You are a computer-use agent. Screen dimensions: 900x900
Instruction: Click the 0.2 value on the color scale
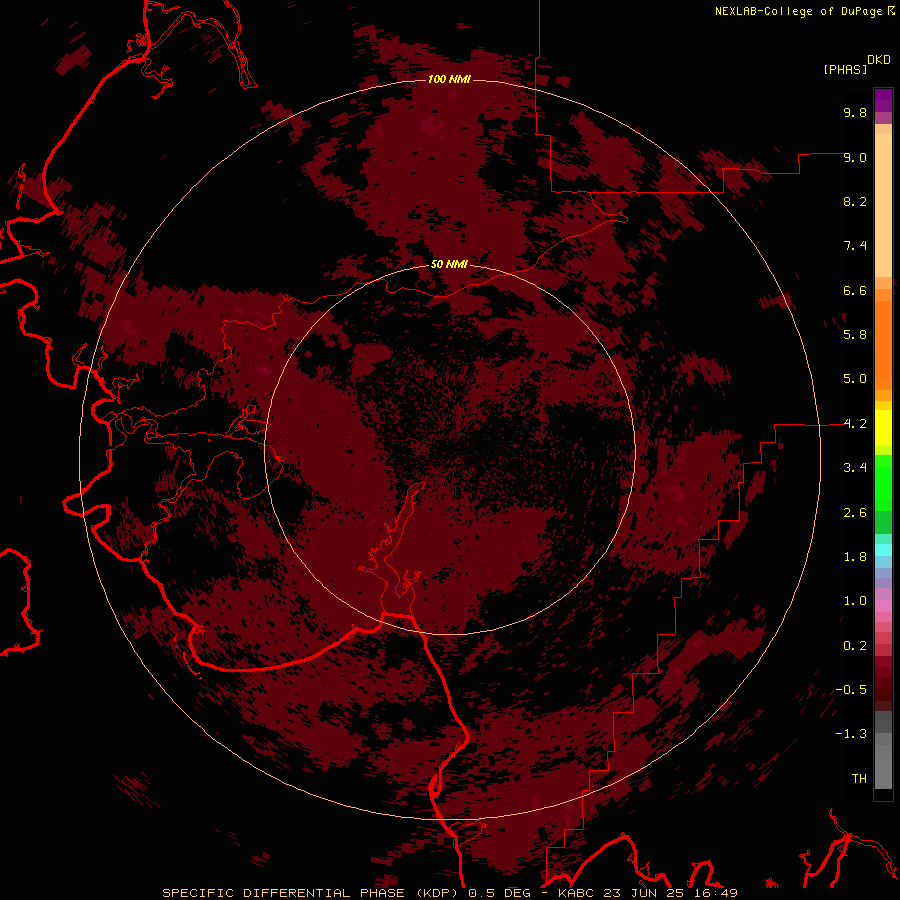pos(855,646)
